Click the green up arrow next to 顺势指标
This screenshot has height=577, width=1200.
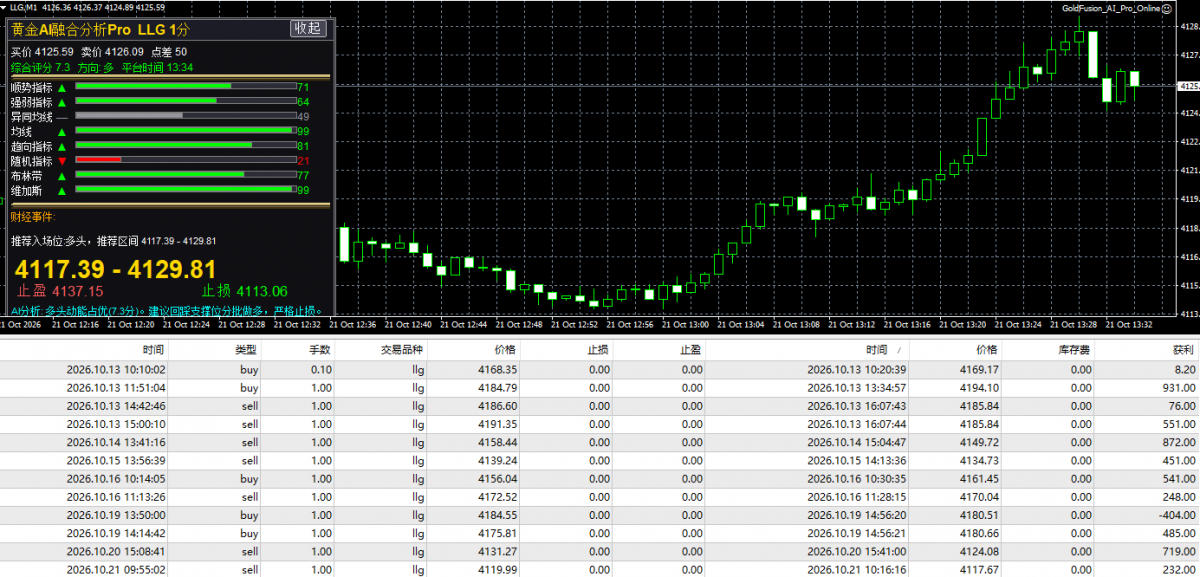[x=62, y=87]
